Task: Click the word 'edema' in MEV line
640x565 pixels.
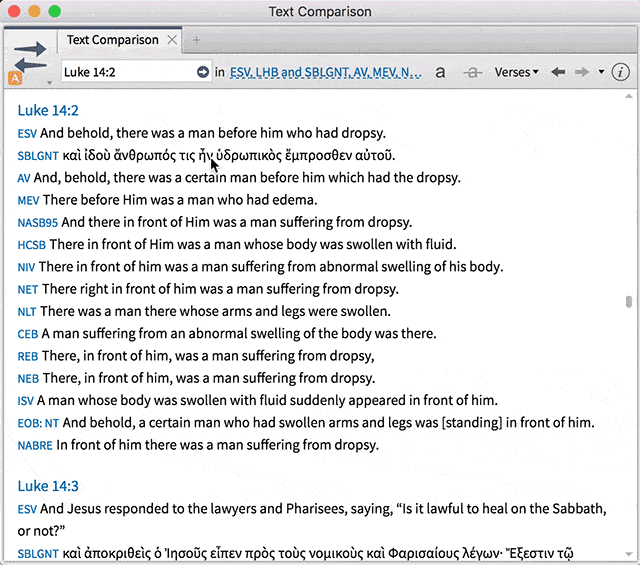Action: pyautogui.click(x=293, y=200)
